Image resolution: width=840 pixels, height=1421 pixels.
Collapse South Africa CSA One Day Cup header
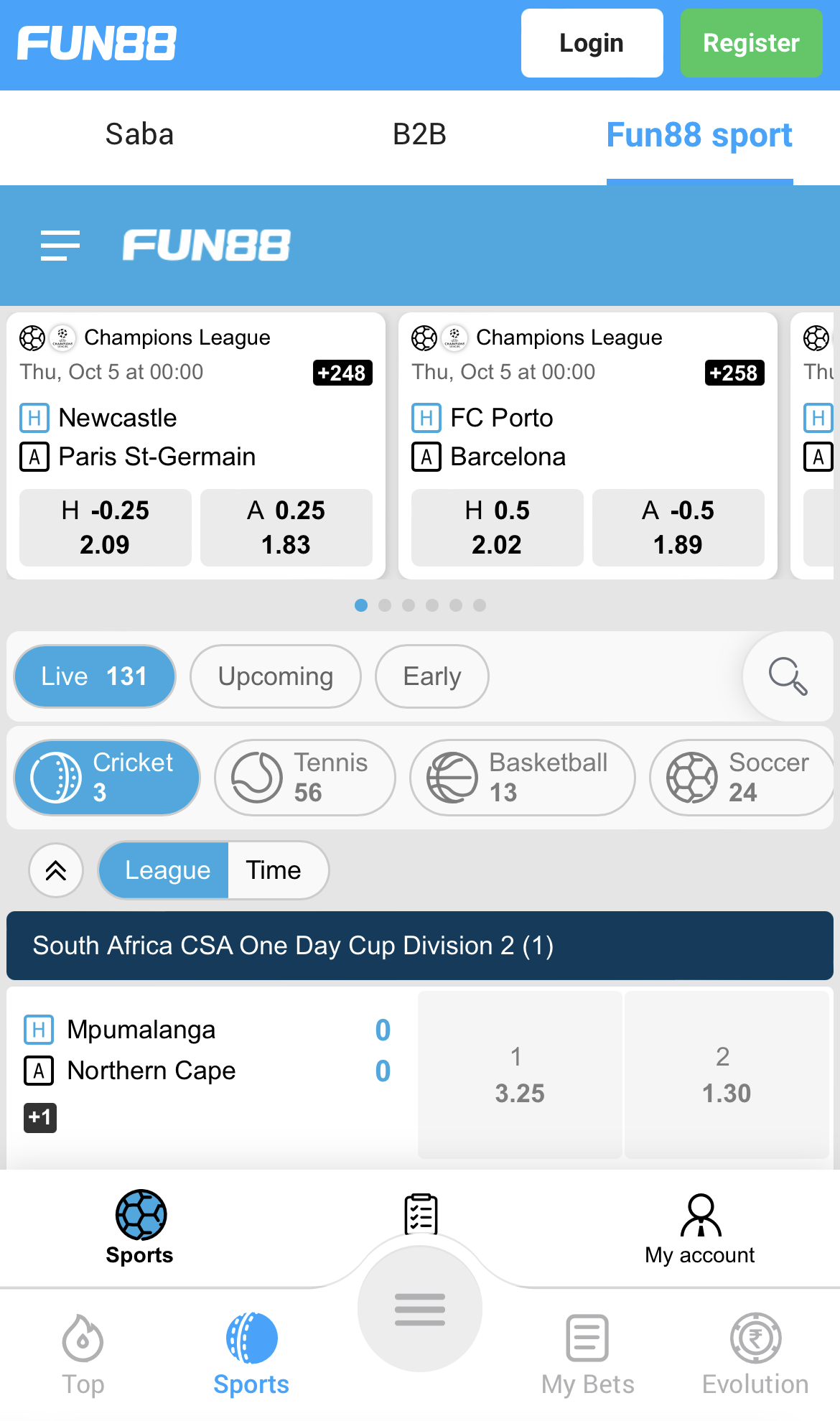tap(420, 946)
